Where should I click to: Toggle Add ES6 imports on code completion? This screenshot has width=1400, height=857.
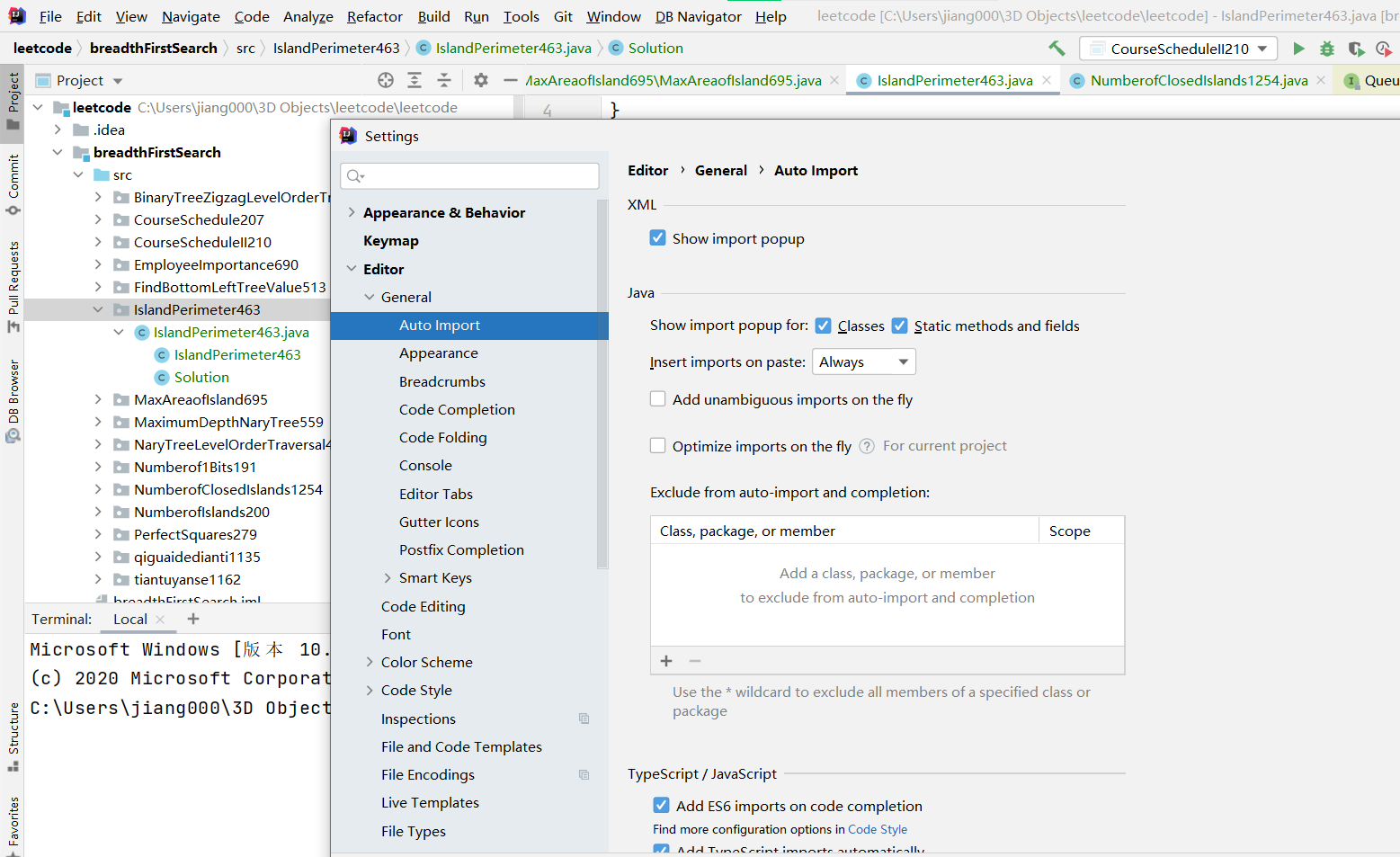662,806
